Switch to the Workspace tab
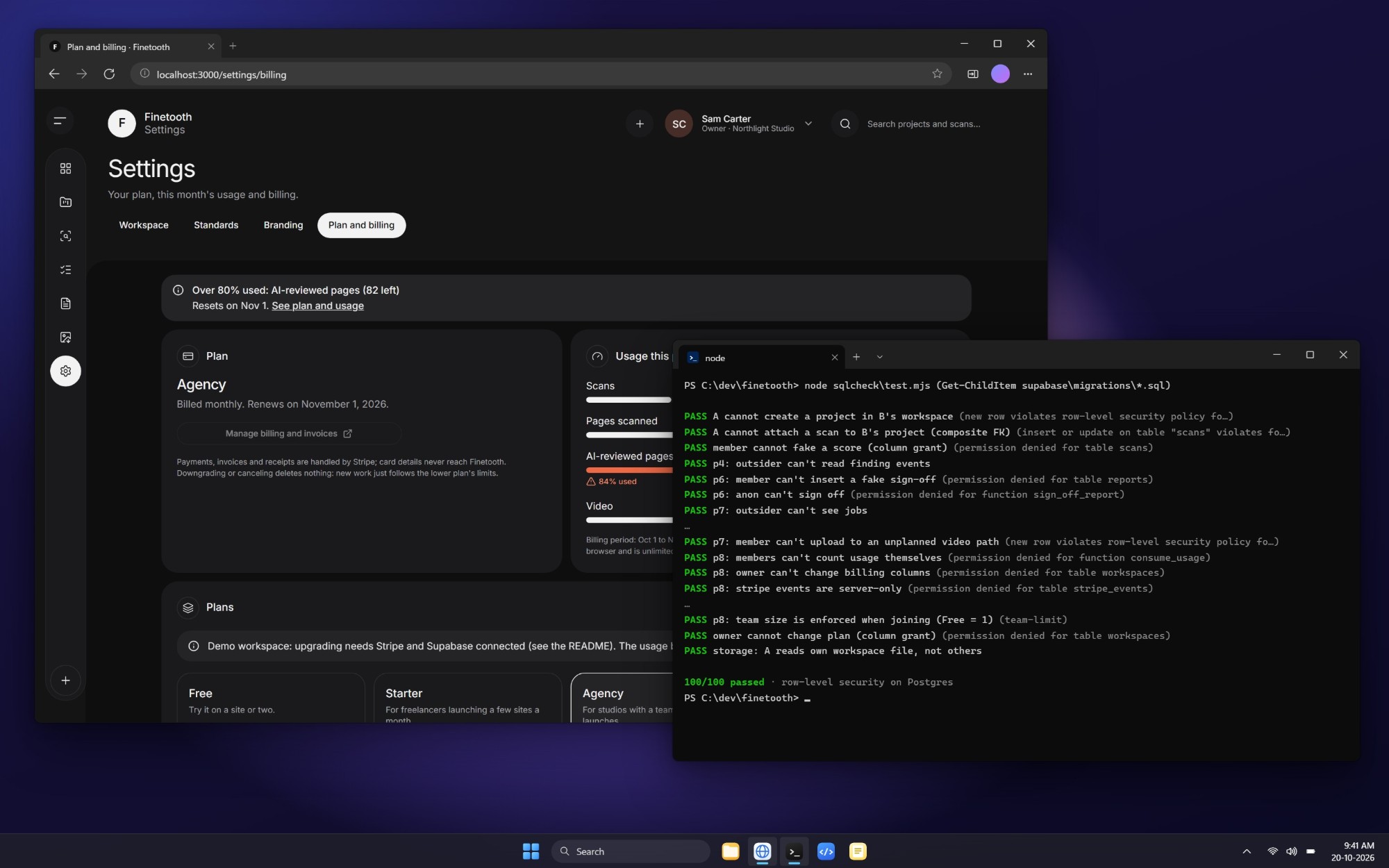The width and height of the screenshot is (1389, 868). point(144,225)
